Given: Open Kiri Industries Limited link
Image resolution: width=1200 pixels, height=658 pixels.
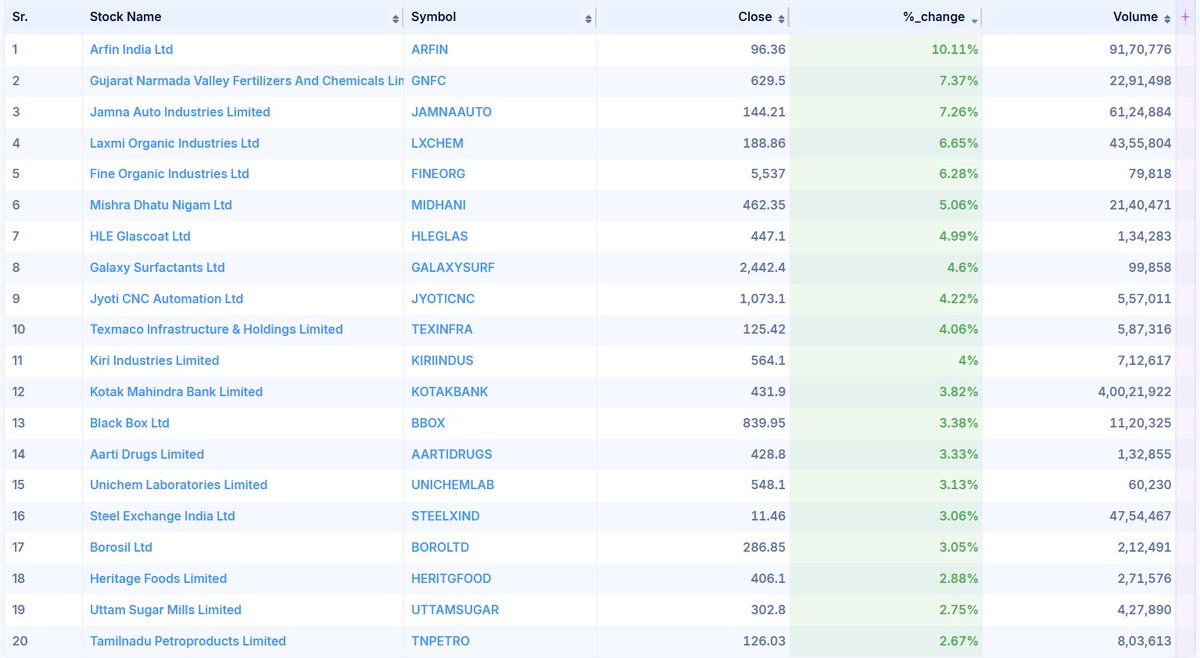Looking at the screenshot, I should point(154,360).
